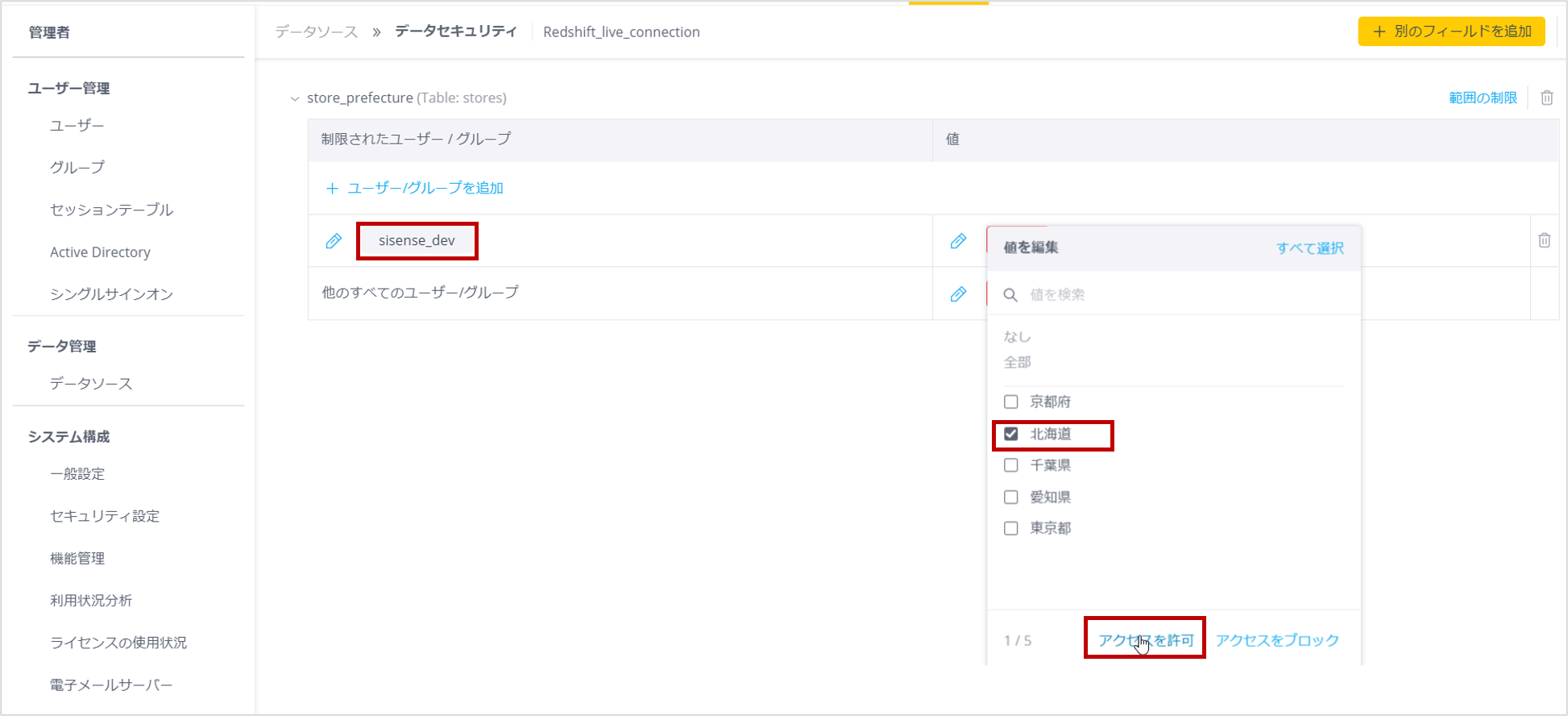Click アクセスを許可 button
The width and height of the screenshot is (1568, 716).
pyautogui.click(x=1146, y=640)
